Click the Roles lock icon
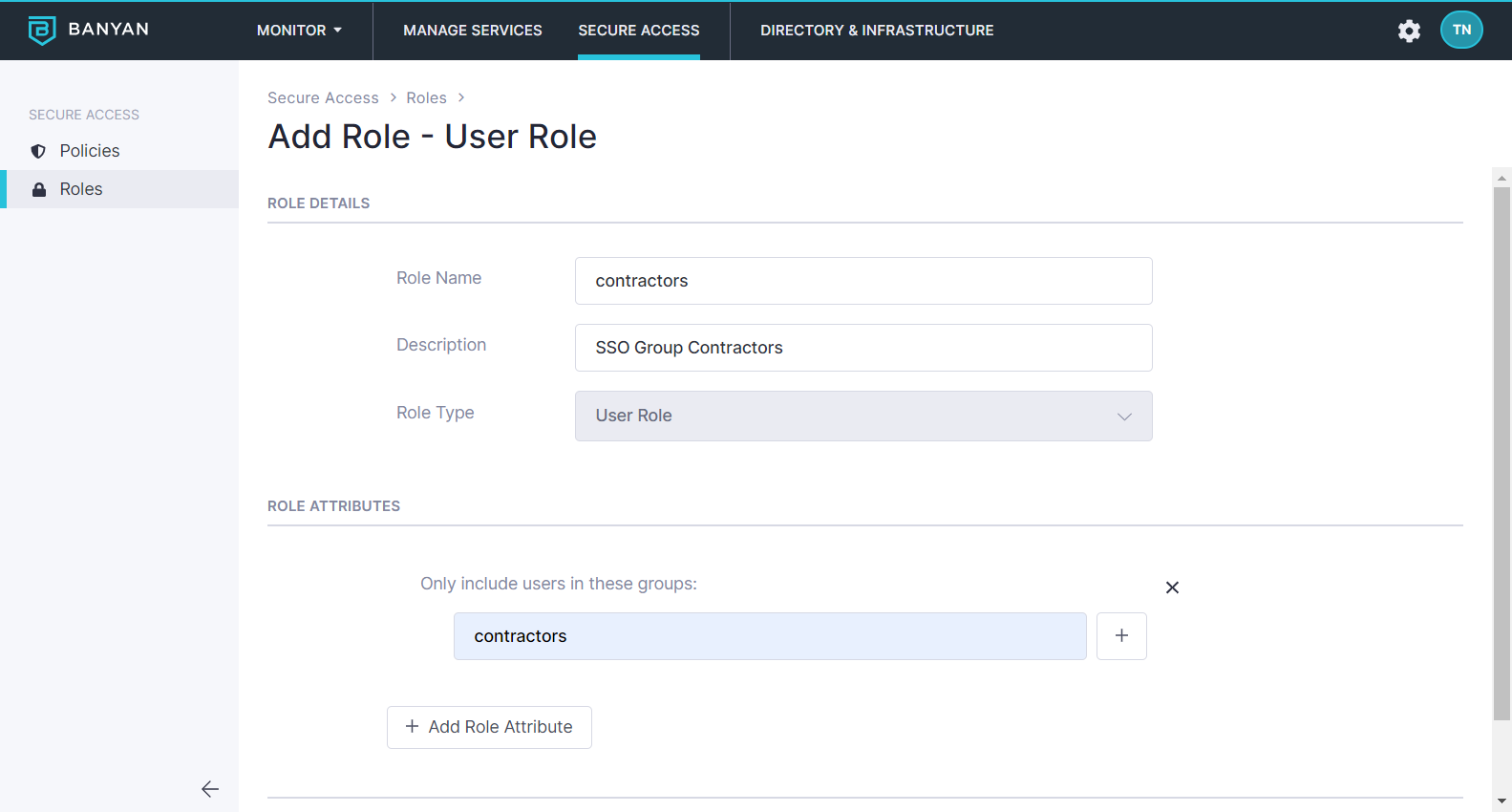The image size is (1512, 812). click(x=39, y=189)
